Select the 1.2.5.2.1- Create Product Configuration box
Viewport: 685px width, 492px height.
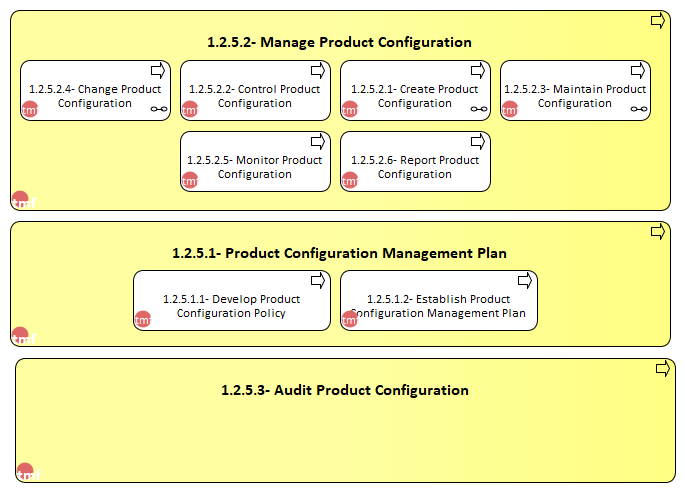[415, 90]
